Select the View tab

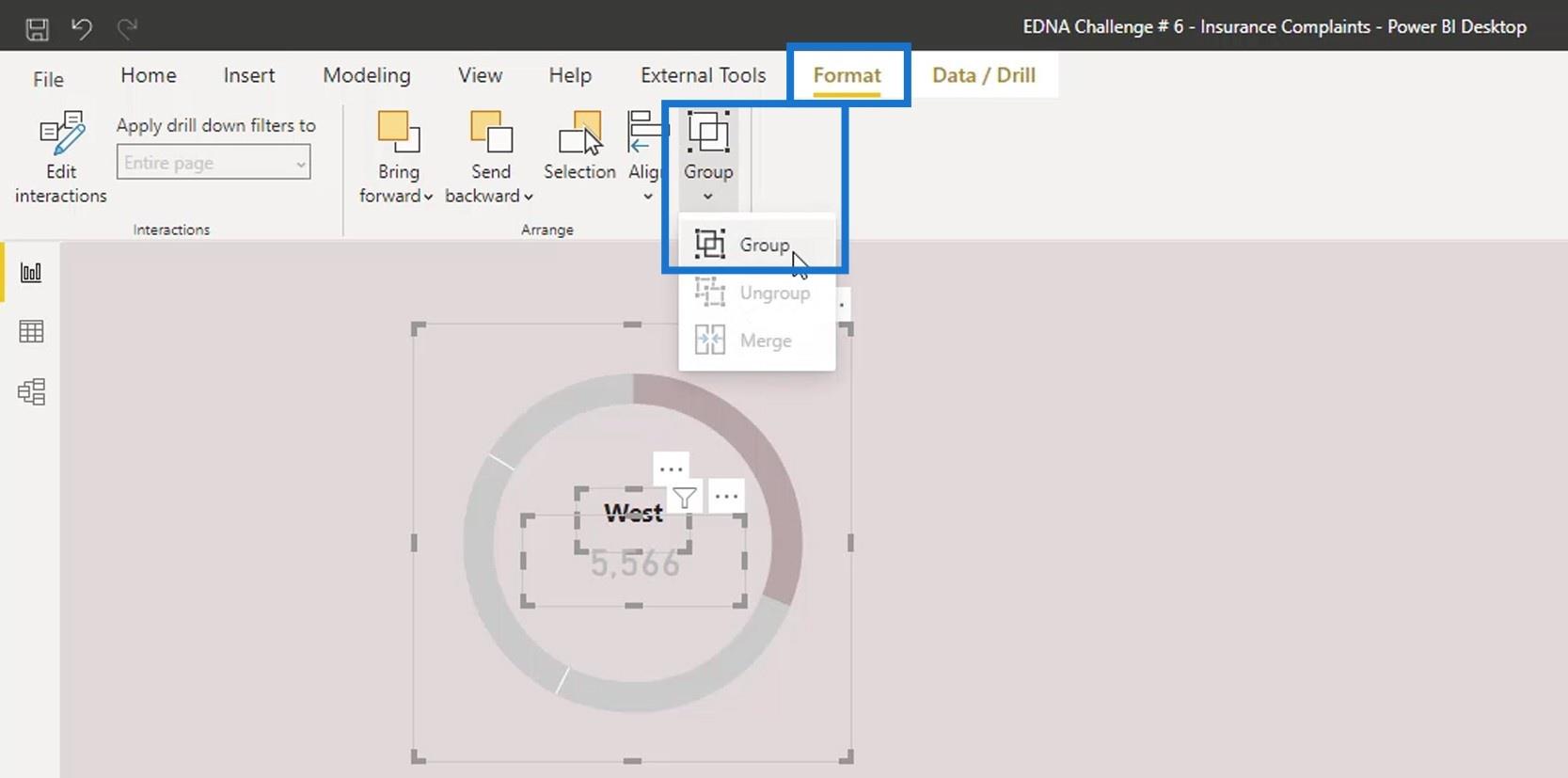point(480,75)
